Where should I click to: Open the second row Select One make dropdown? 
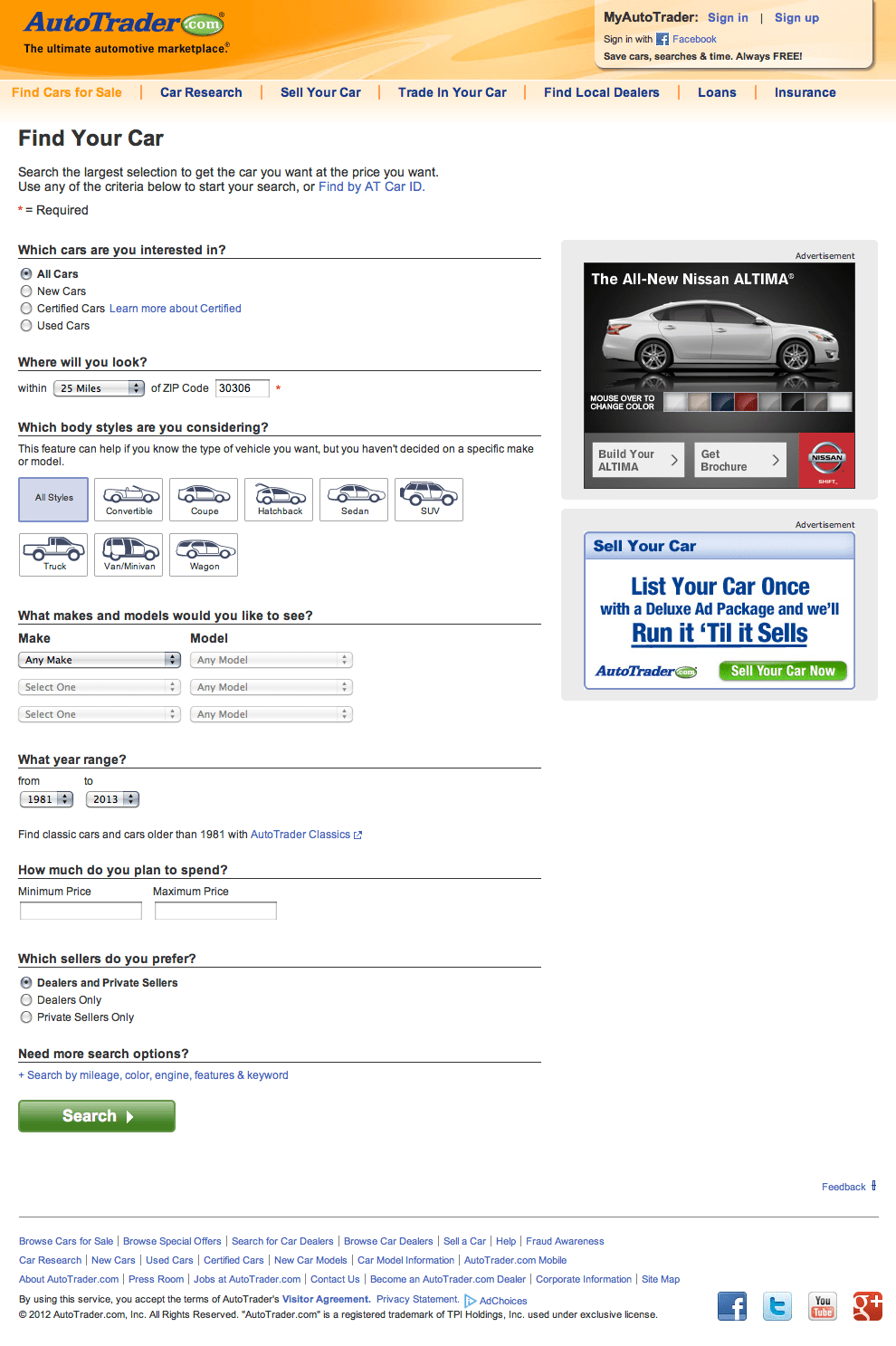(100, 687)
